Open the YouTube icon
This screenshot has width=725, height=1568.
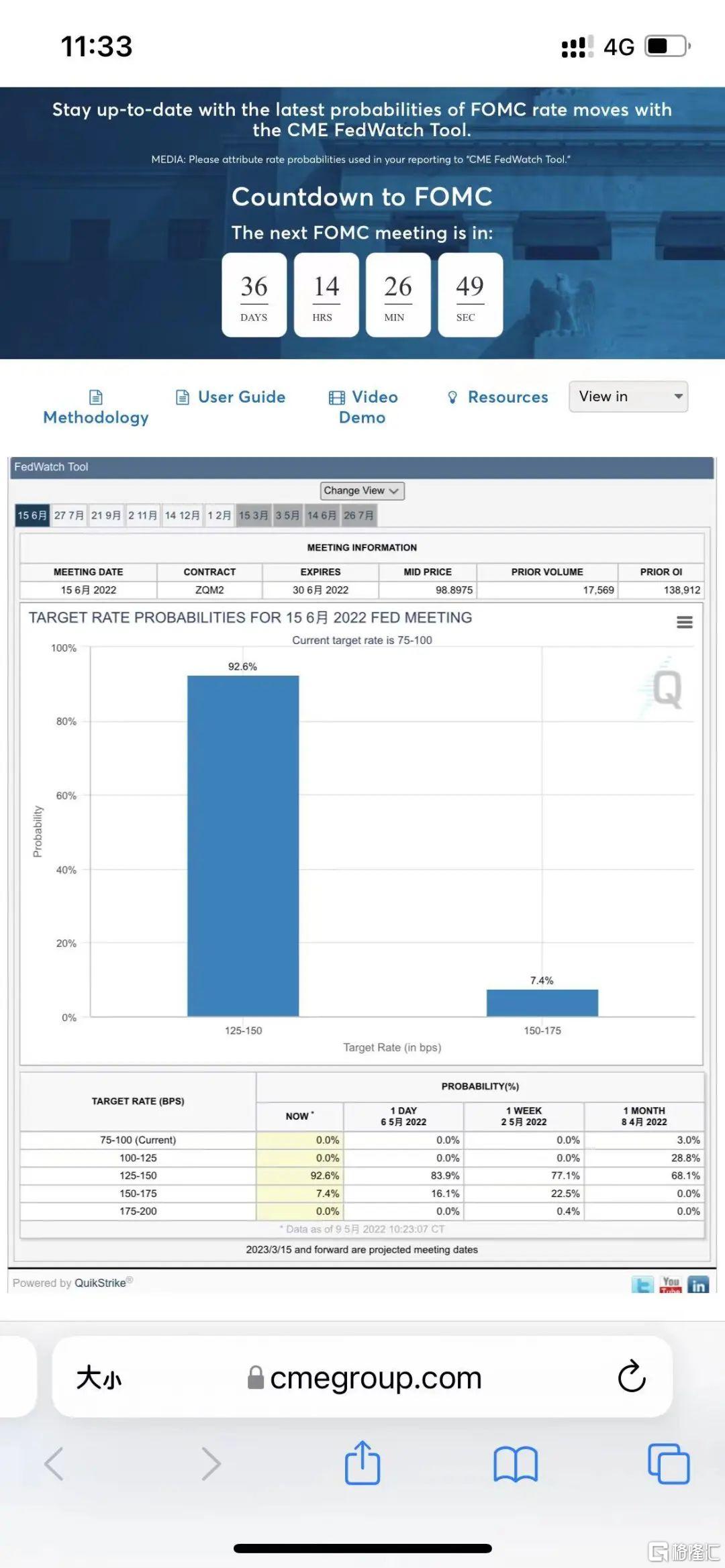tap(671, 1285)
